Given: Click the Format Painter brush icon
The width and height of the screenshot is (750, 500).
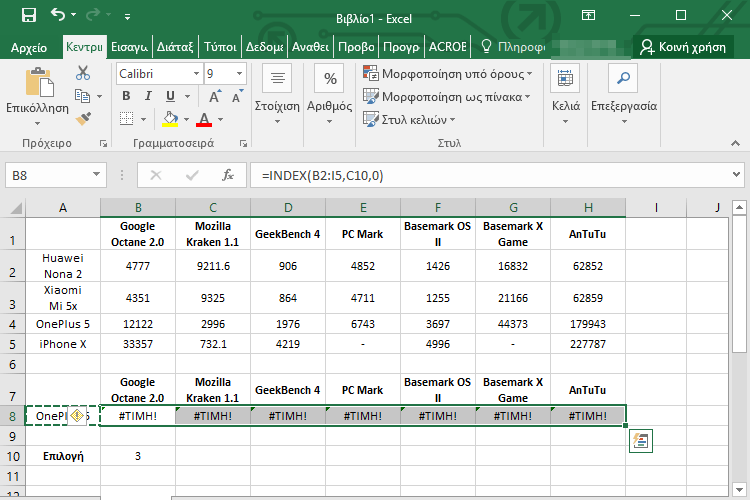Looking at the screenshot, I should pyautogui.click(x=83, y=118).
